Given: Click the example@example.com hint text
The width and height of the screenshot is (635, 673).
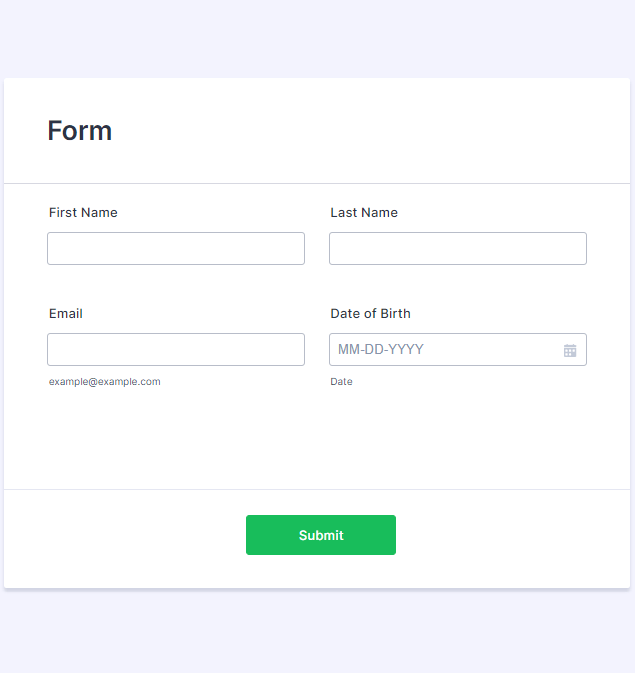Looking at the screenshot, I should coord(105,381).
